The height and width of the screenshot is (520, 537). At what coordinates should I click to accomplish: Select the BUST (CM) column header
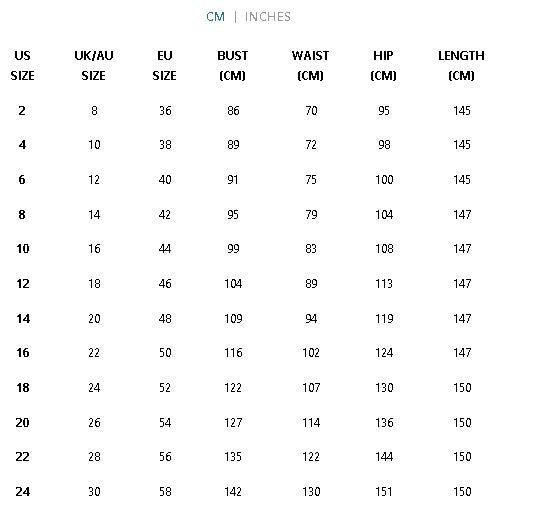coord(233,65)
